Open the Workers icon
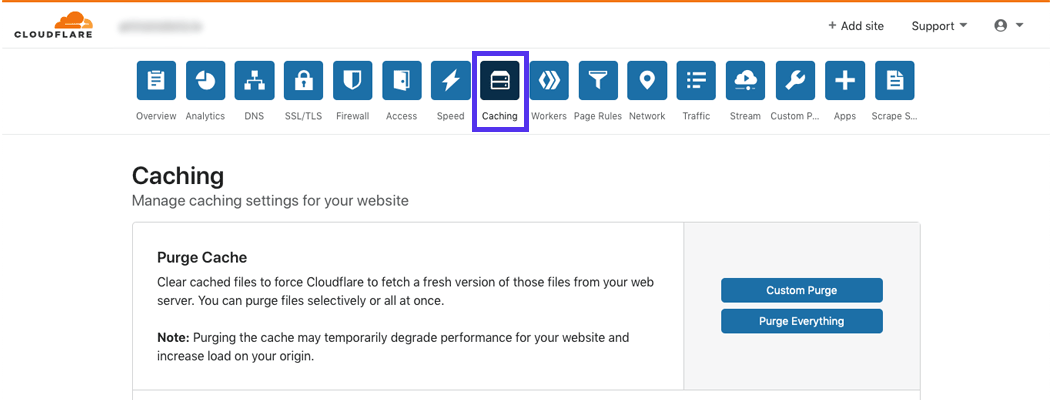The width and height of the screenshot is (1050, 400). (549, 81)
